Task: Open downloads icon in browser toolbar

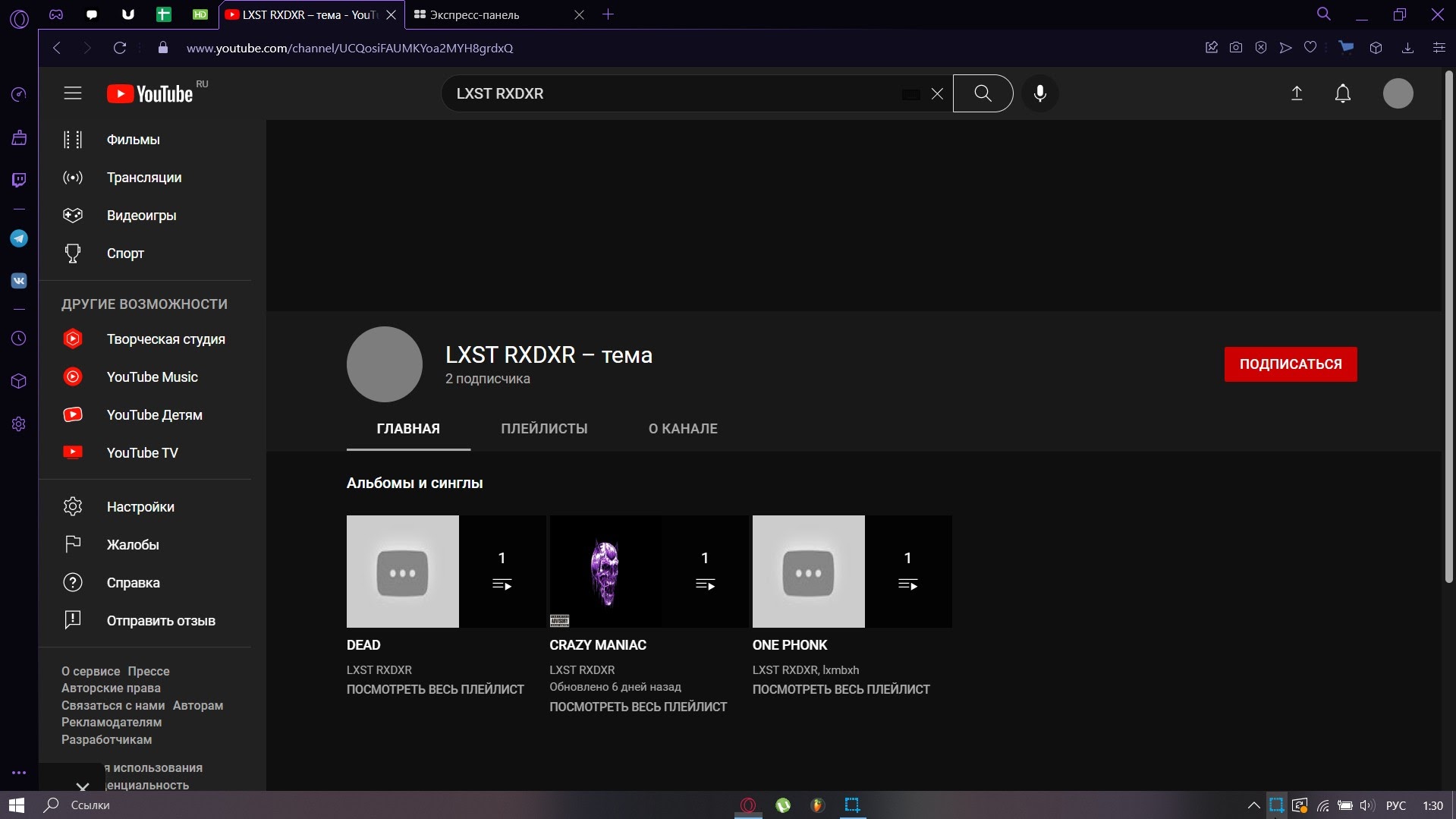Action: point(1407,48)
